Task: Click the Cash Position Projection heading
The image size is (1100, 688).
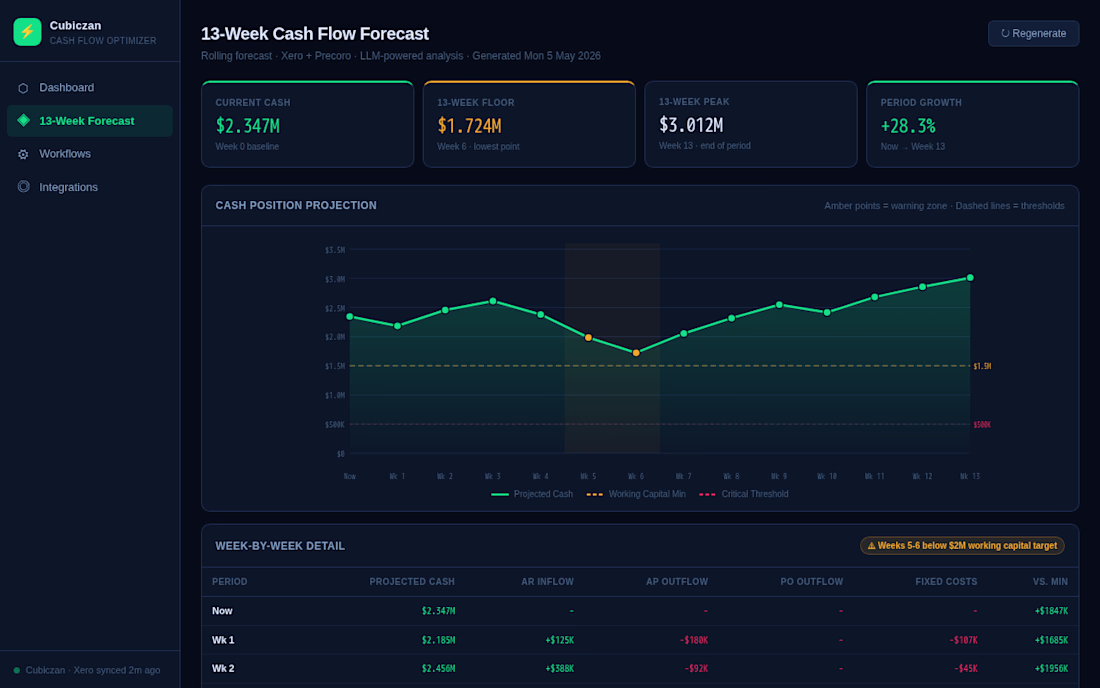Action: pyautogui.click(x=296, y=205)
